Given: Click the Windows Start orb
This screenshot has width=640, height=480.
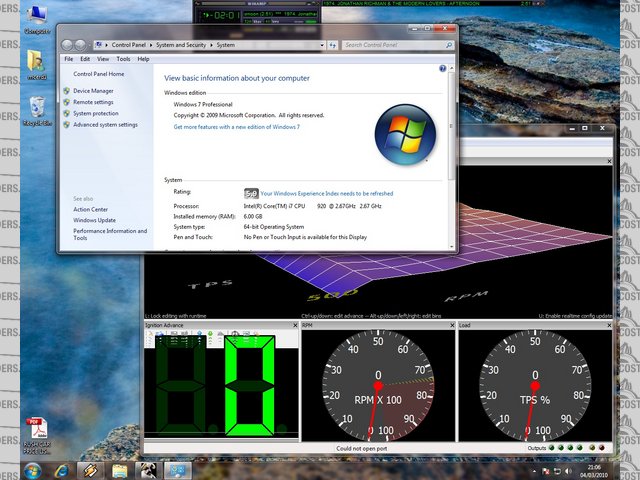Looking at the screenshot, I should pos(33,471).
